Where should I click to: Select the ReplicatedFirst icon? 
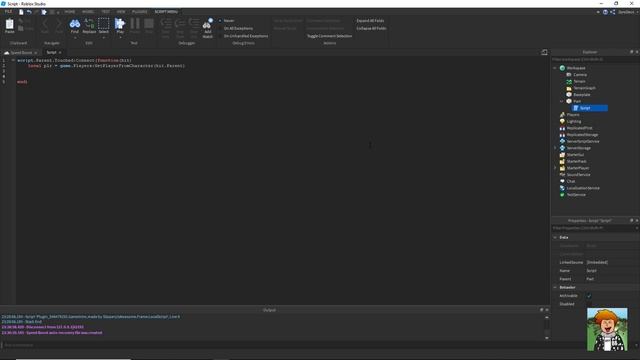[562, 128]
